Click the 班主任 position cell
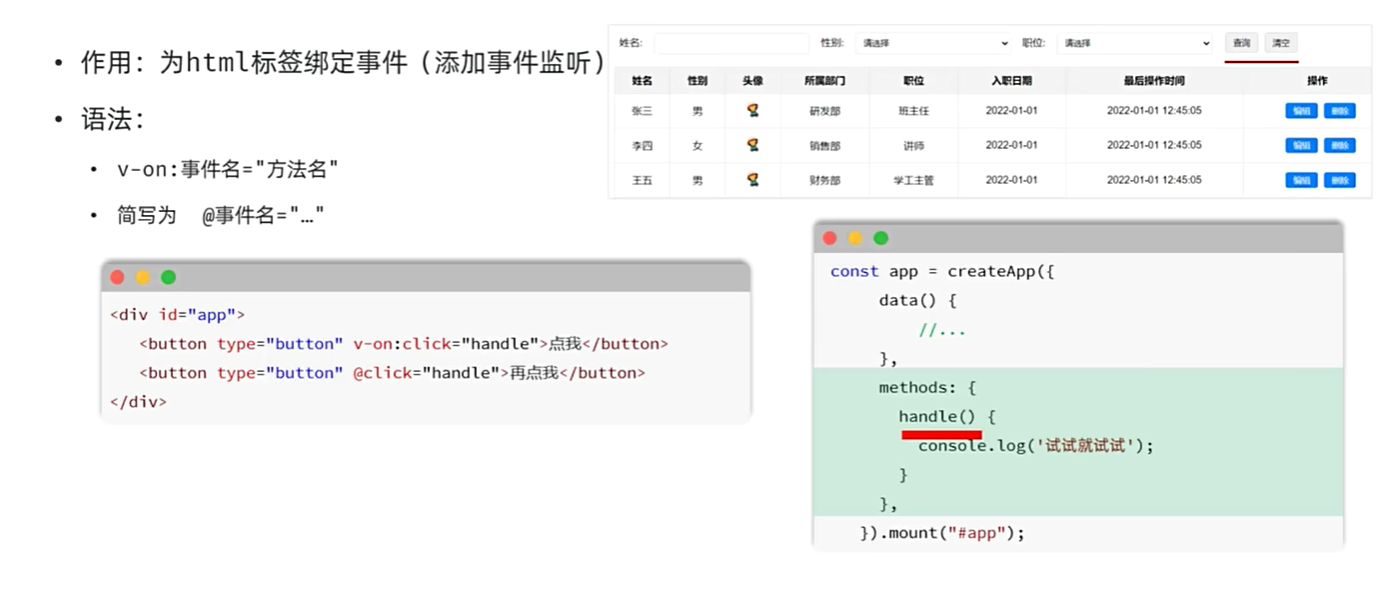The height and width of the screenshot is (611, 1377). coord(914,111)
